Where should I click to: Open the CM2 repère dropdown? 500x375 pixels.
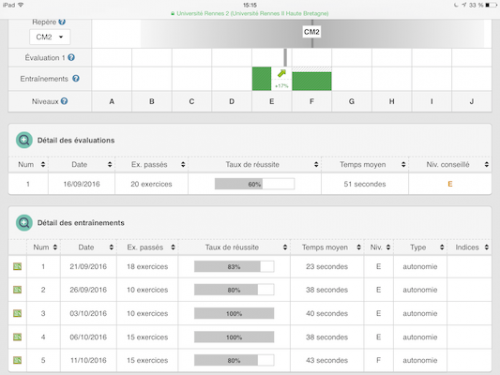click(x=50, y=37)
